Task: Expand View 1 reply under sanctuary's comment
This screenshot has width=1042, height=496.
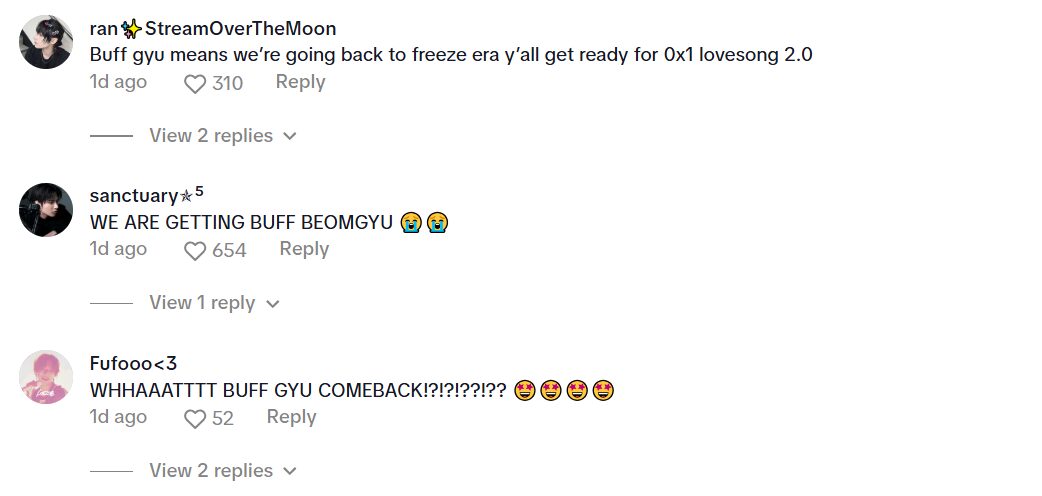Action: [x=214, y=303]
